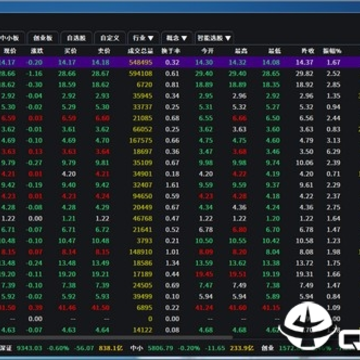The height and width of the screenshot is (360, 360).
Task: Click the 233.9亿 turnover in status bar
Action: pos(242,348)
